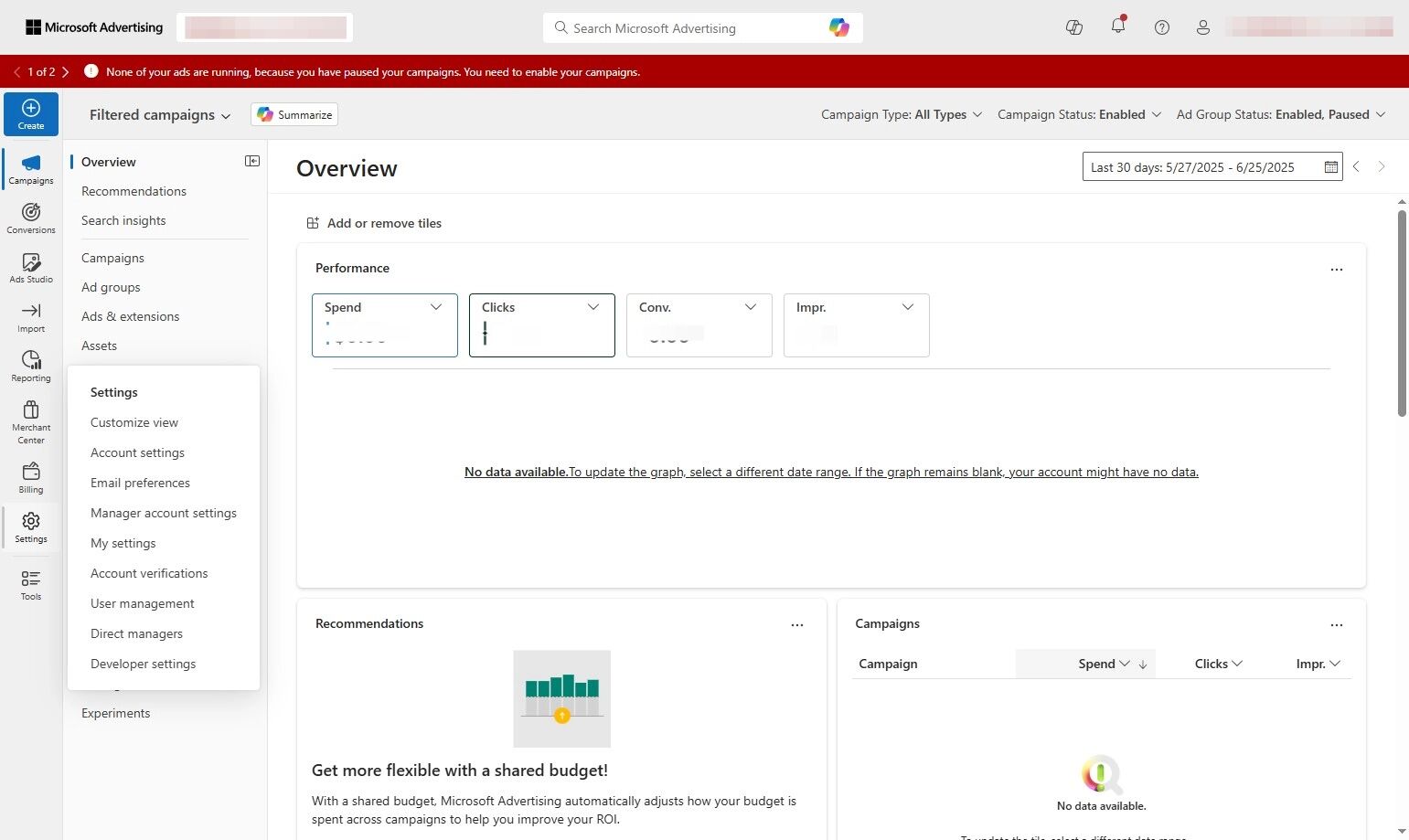Viewport: 1409px width, 840px height.
Task: Select Overview in navigation
Action: click(108, 162)
